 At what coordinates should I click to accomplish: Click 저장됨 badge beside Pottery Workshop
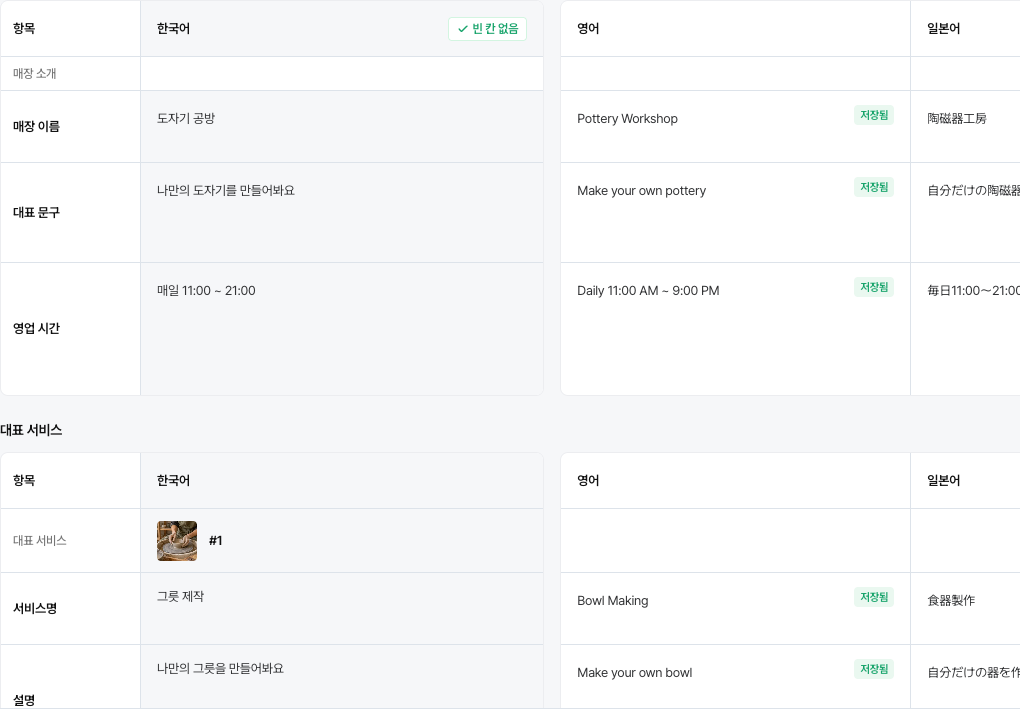[874, 115]
